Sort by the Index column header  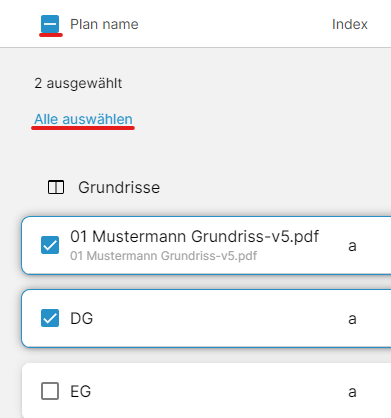[x=350, y=24]
